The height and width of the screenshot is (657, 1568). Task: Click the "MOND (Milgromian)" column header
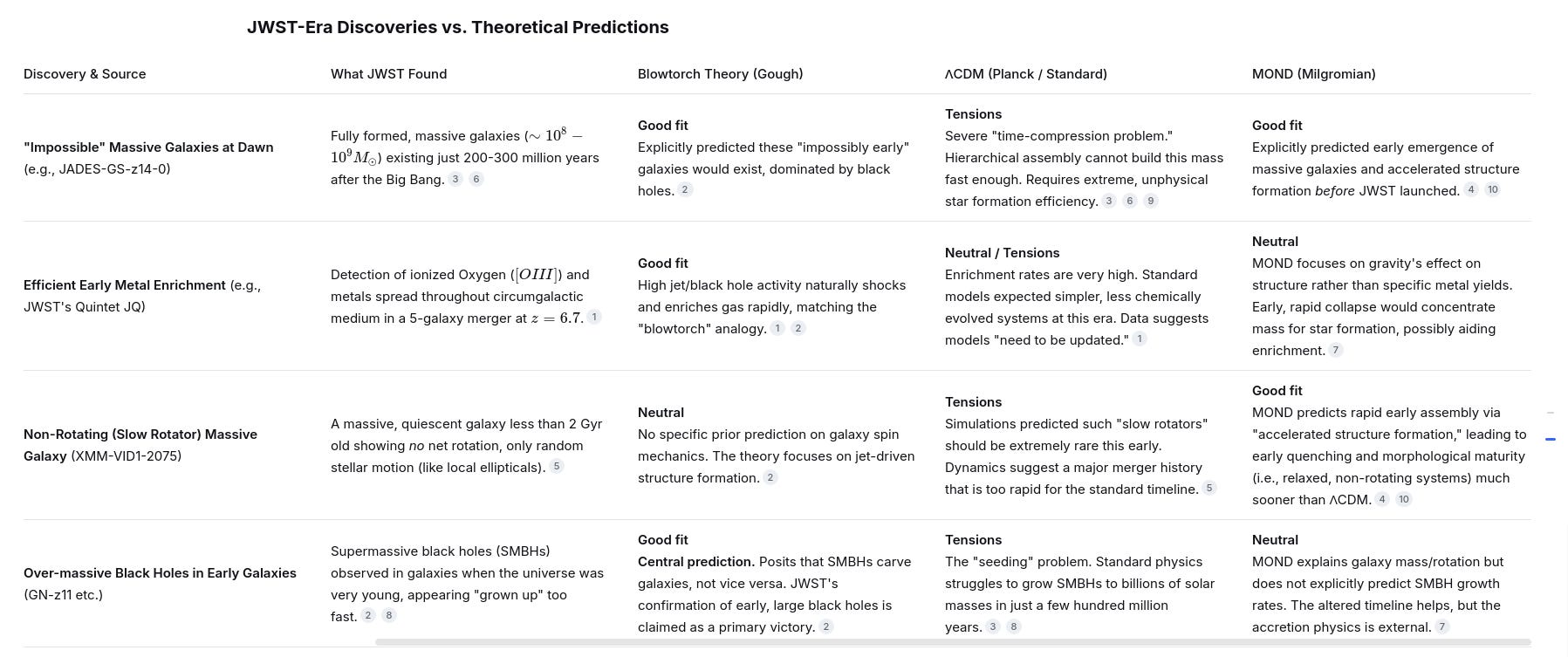(1313, 74)
